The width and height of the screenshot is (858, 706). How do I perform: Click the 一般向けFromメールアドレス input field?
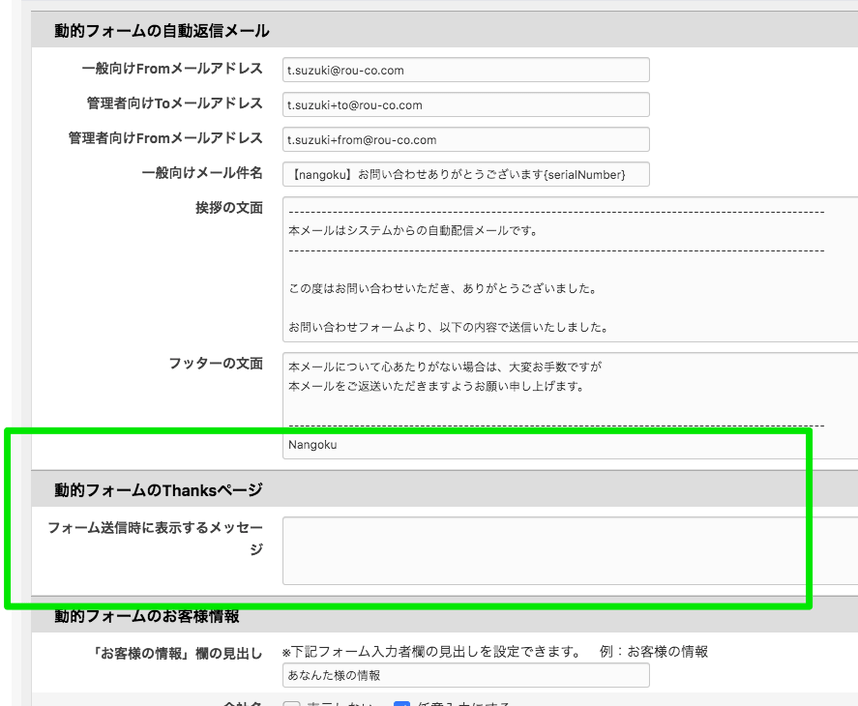click(466, 70)
